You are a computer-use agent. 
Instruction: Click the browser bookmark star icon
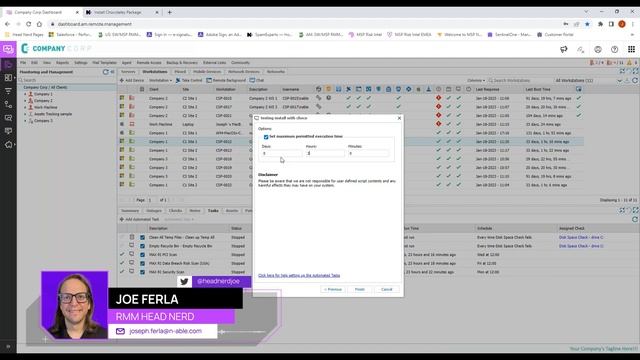[x=587, y=24]
